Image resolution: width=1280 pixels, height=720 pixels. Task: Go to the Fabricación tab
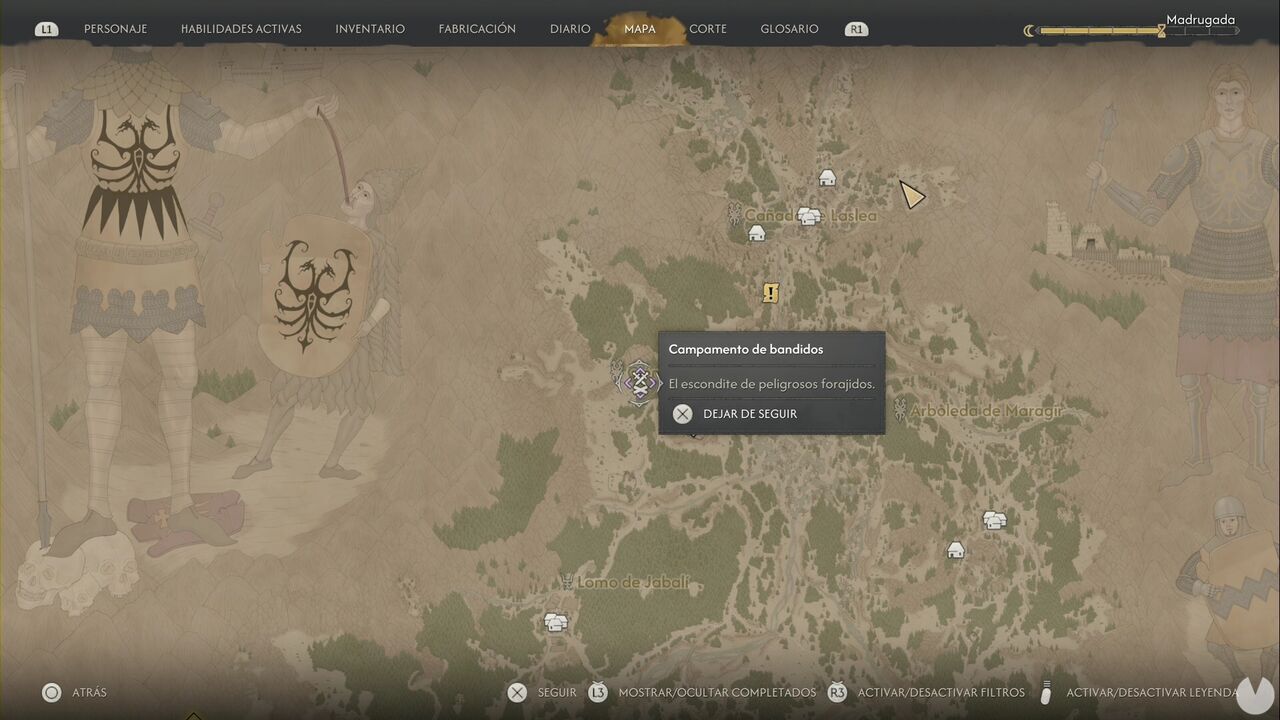[x=477, y=29]
